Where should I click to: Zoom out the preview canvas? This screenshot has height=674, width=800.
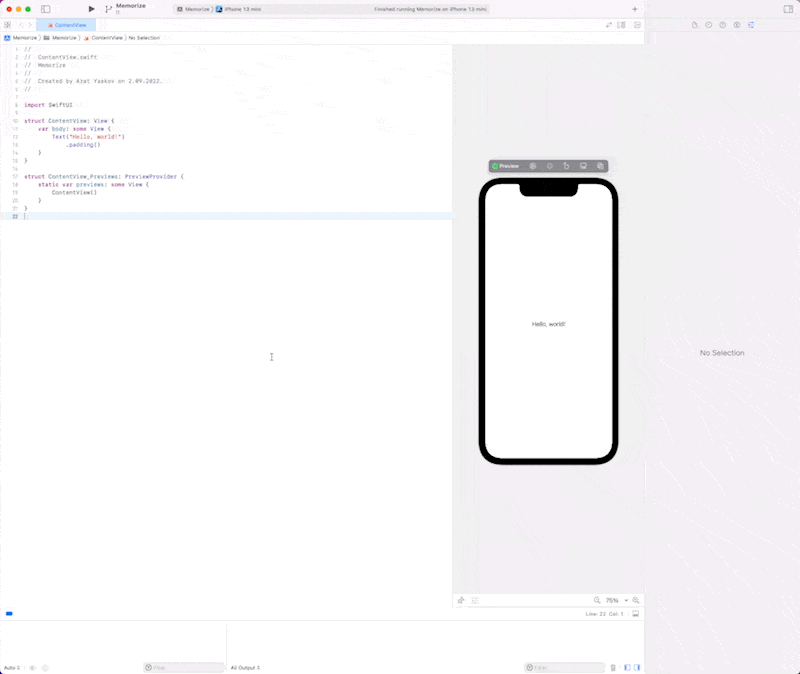coord(596,601)
